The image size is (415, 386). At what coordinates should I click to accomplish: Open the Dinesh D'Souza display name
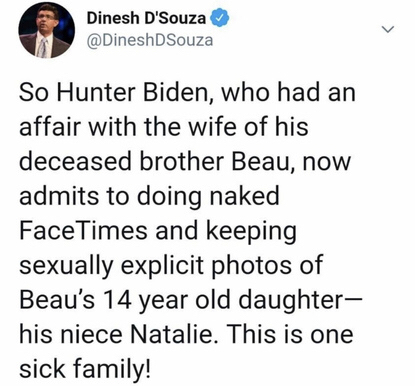point(147,18)
